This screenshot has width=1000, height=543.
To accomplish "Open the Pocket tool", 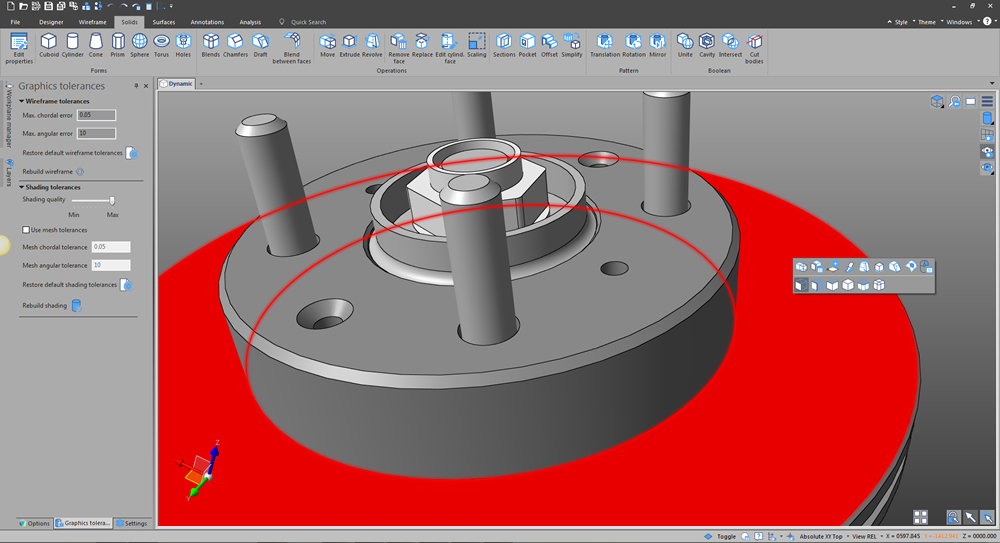I will click(x=527, y=45).
